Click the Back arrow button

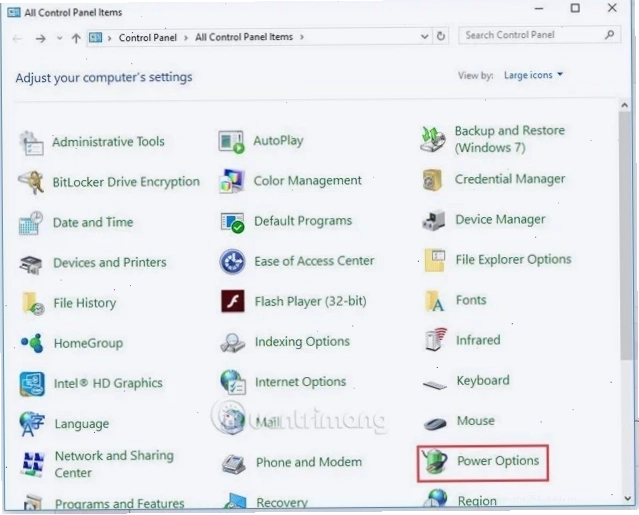point(17,39)
